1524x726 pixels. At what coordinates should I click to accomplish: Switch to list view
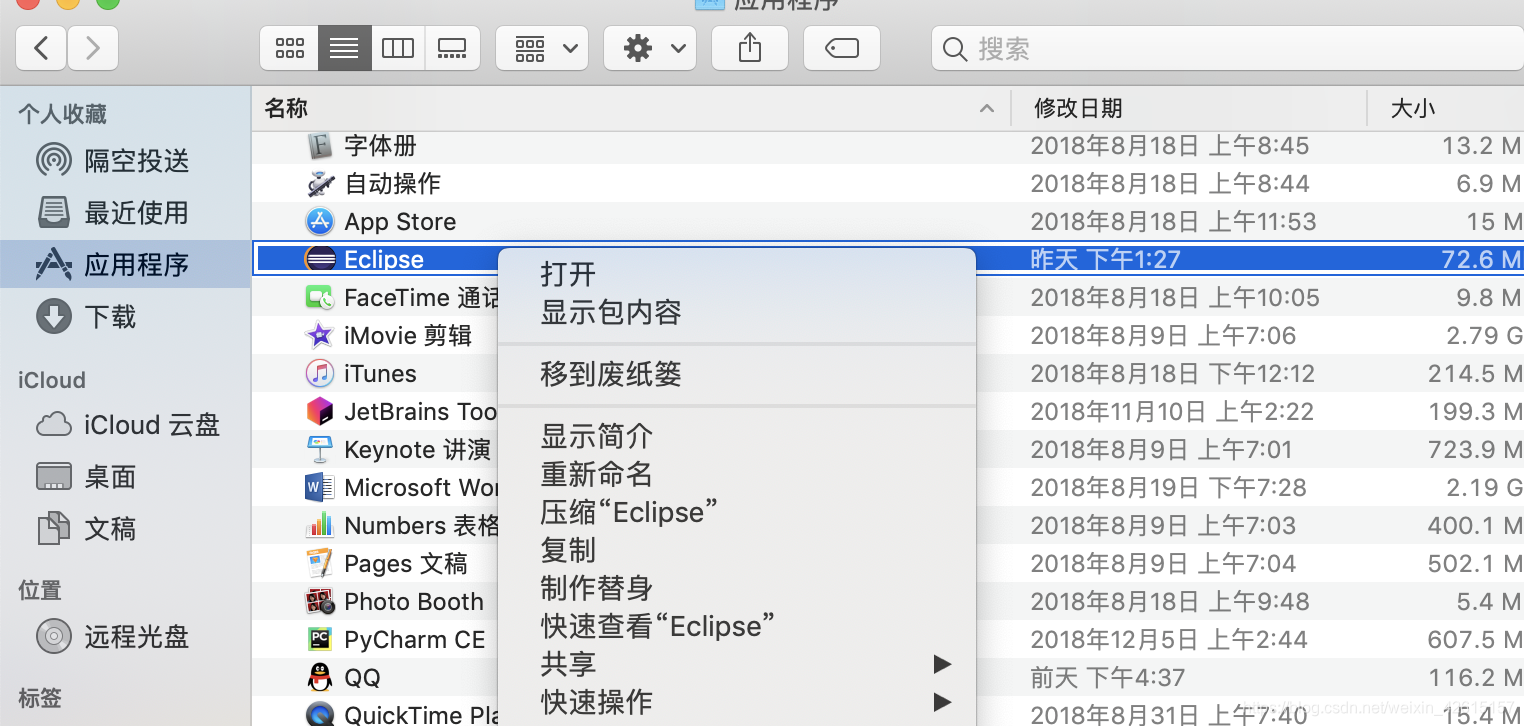pyautogui.click(x=344, y=48)
